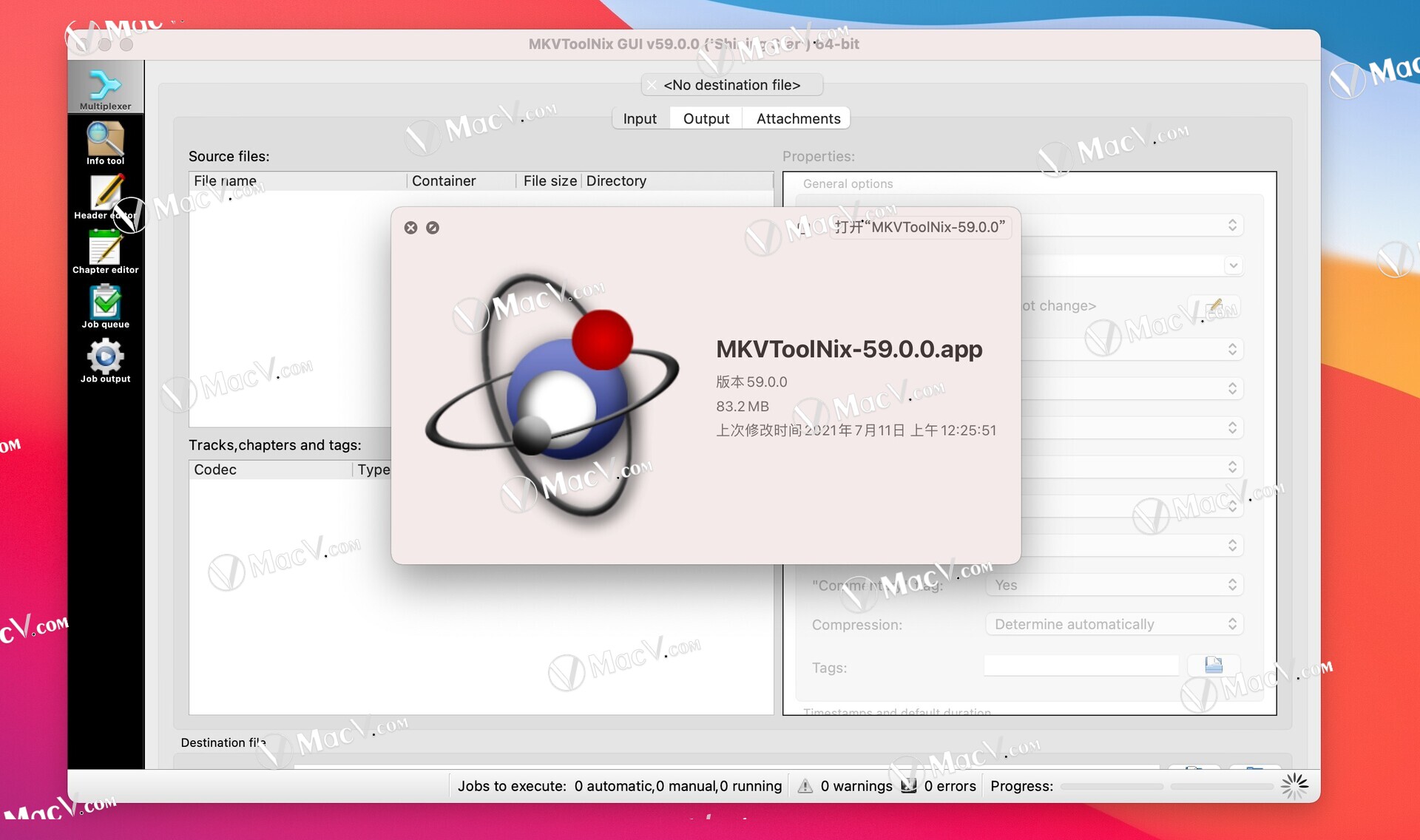Sort source files by File size column
The height and width of the screenshot is (840, 1420).
pos(549,181)
